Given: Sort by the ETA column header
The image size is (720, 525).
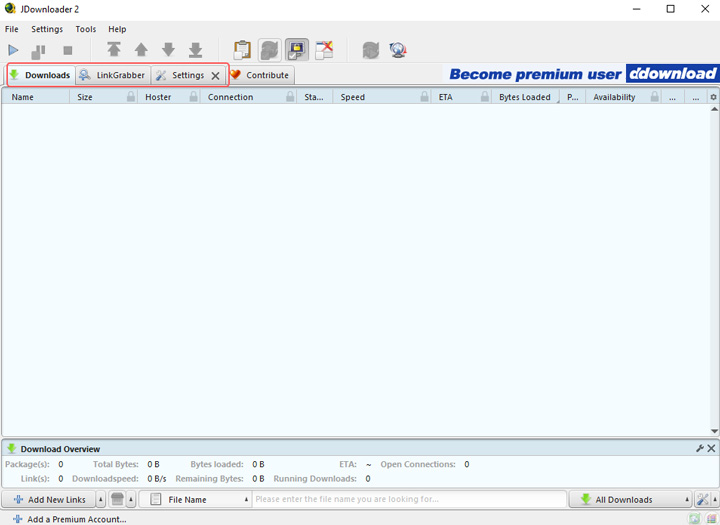Looking at the screenshot, I should tap(445, 97).
